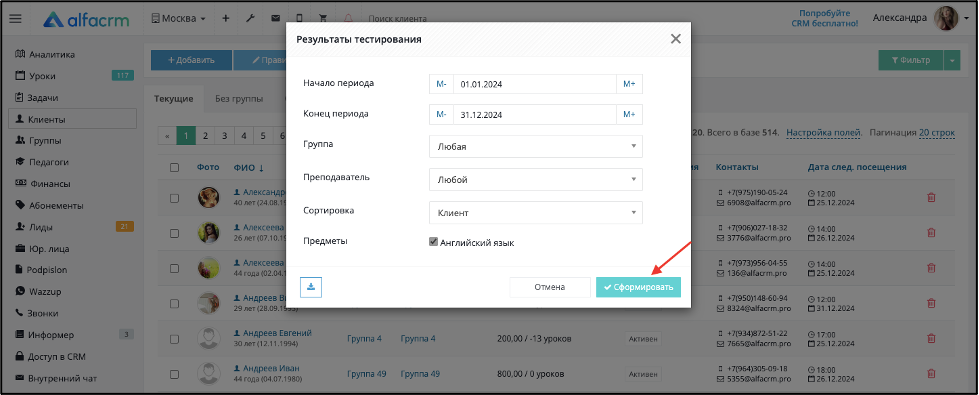Open the hamburger menu icon
This screenshot has width=979, height=395.
click(x=16, y=19)
